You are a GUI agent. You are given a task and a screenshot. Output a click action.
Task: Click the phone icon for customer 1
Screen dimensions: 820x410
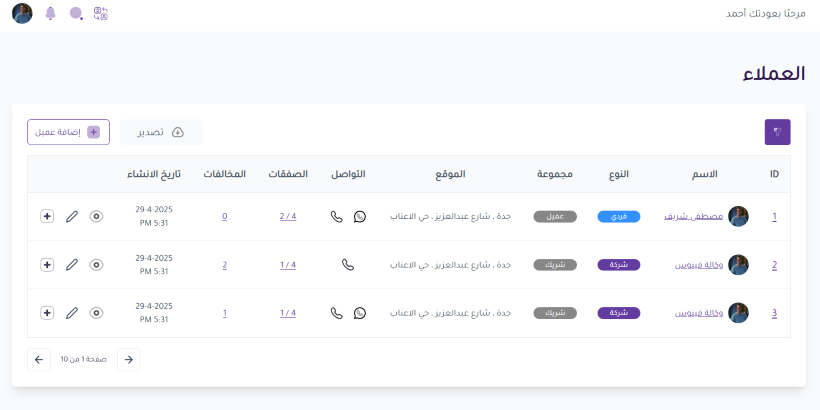336,216
